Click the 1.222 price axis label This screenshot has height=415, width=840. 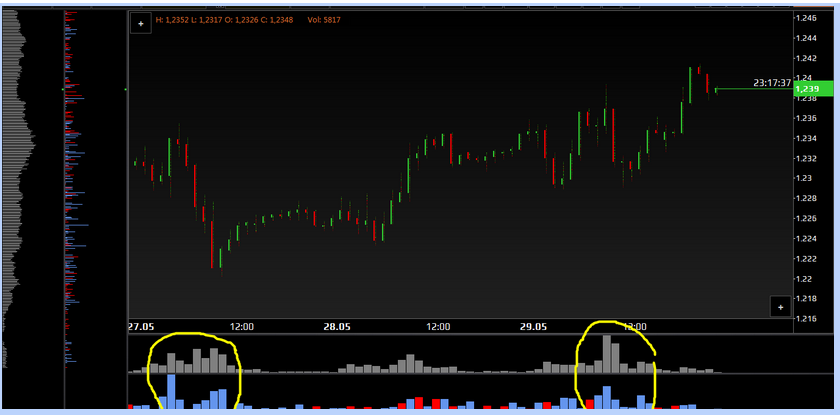[x=806, y=259]
